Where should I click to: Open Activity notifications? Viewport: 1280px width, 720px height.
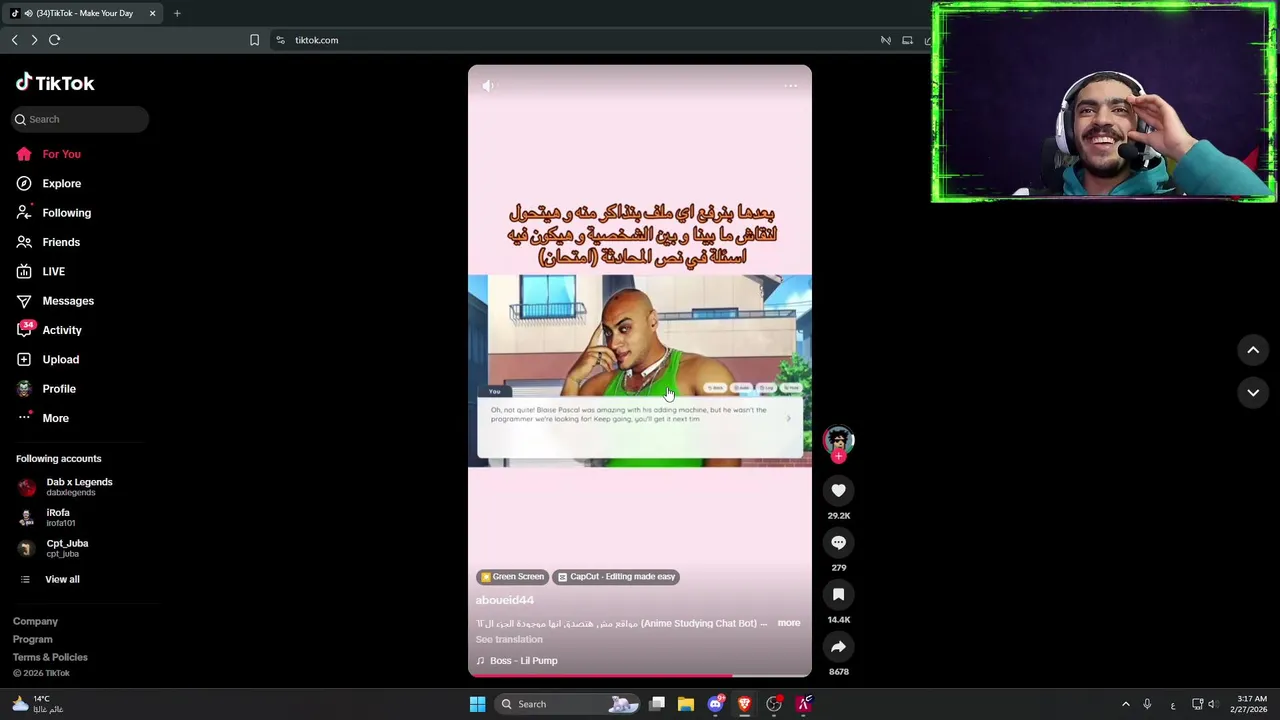(62, 330)
